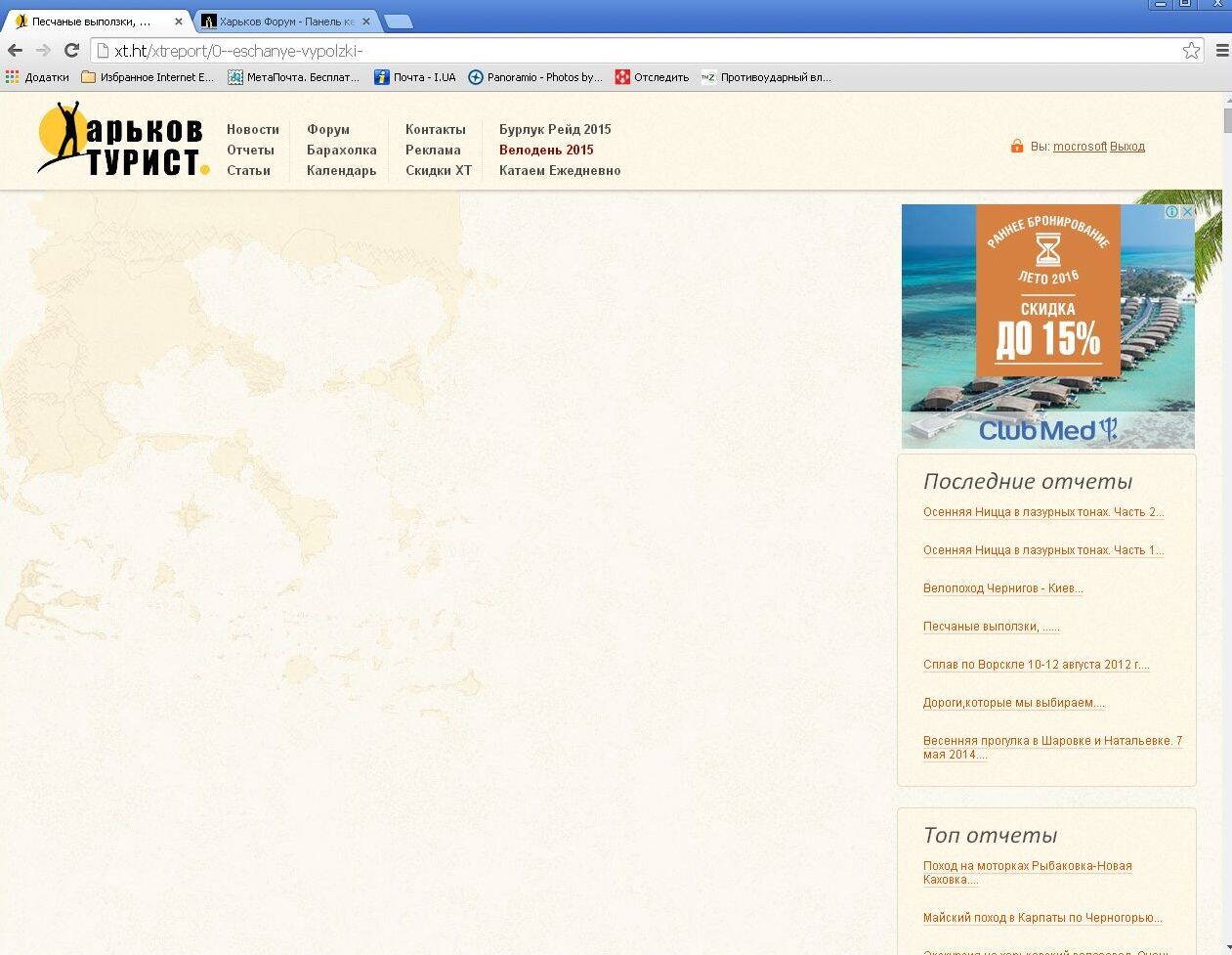Bookmark this page using the star icon
Viewport: 1232px width, 955px height.
pyautogui.click(x=1191, y=51)
